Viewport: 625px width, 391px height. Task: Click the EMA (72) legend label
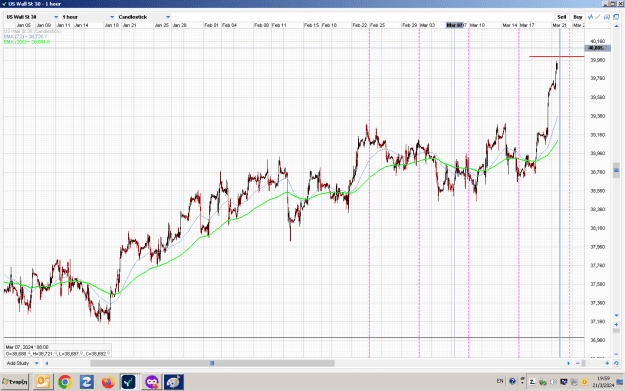pyautogui.click(x=26, y=36)
